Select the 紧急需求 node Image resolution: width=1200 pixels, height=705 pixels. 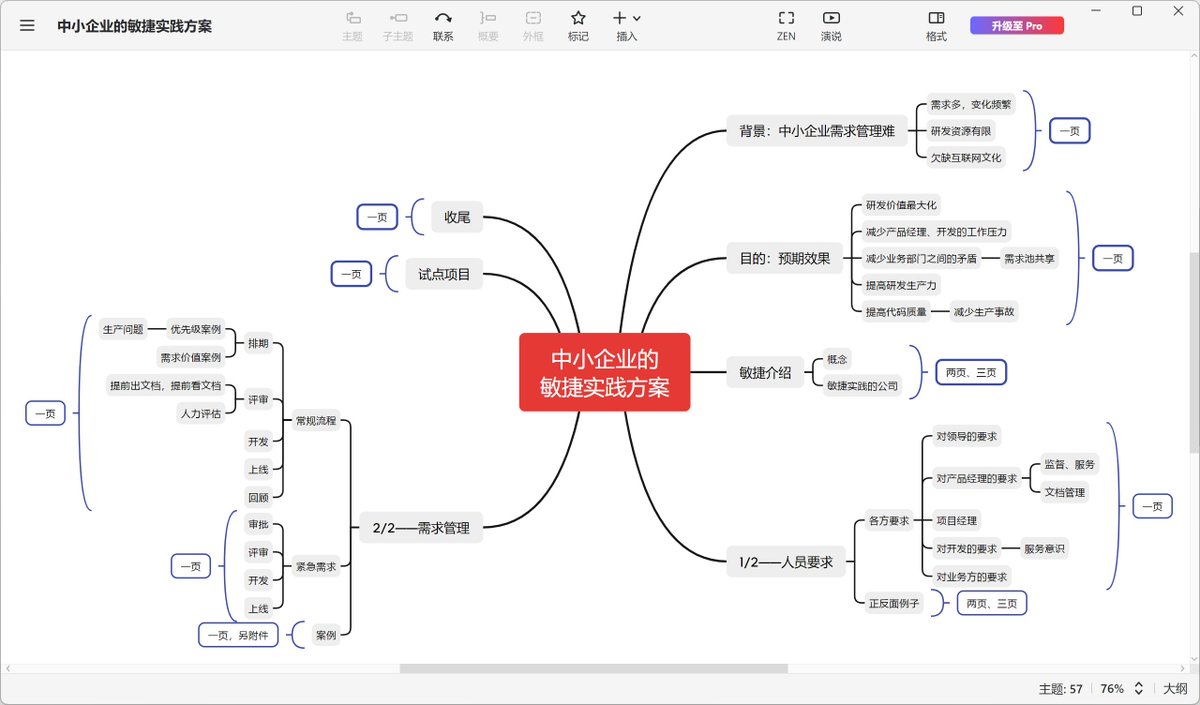[315, 566]
